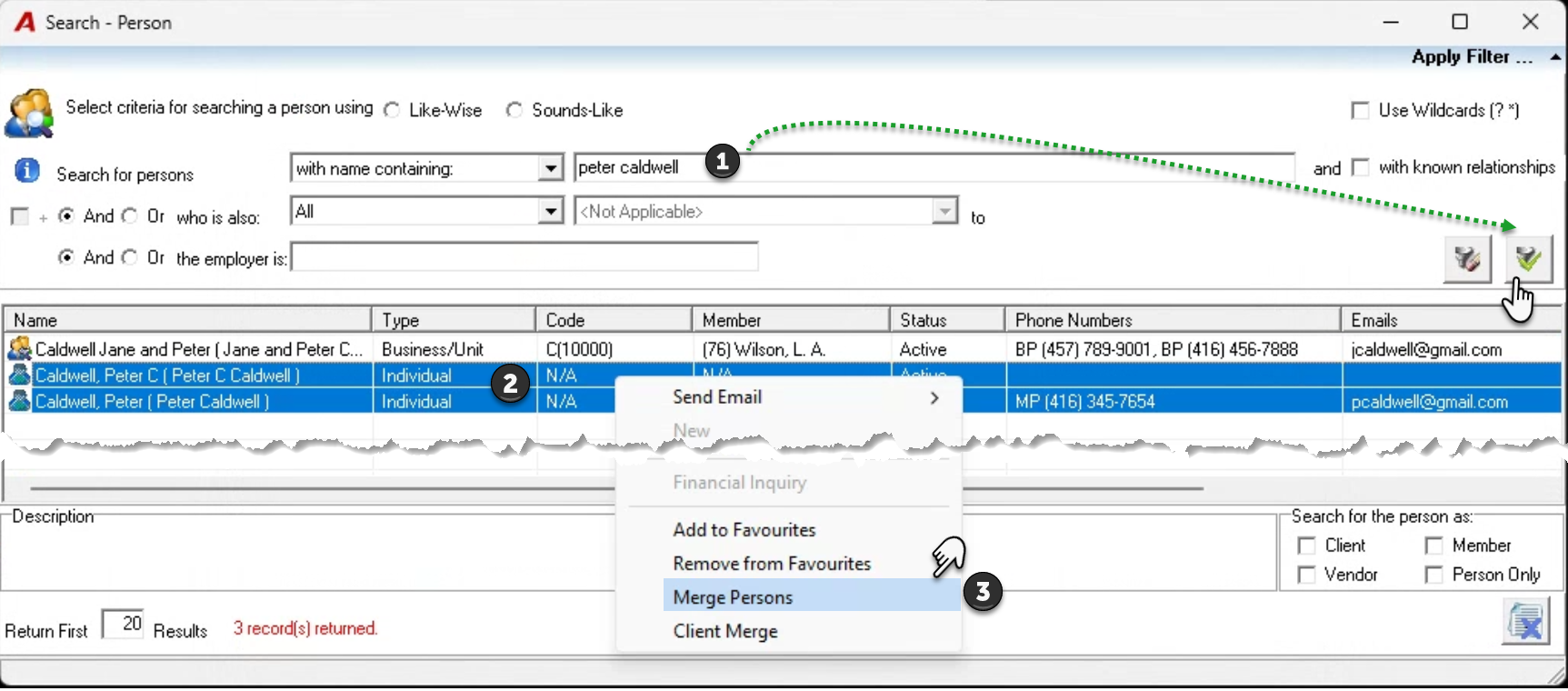The width and height of the screenshot is (1568, 691).
Task: Click the clear criteria eraser icon
Action: (x=1467, y=259)
